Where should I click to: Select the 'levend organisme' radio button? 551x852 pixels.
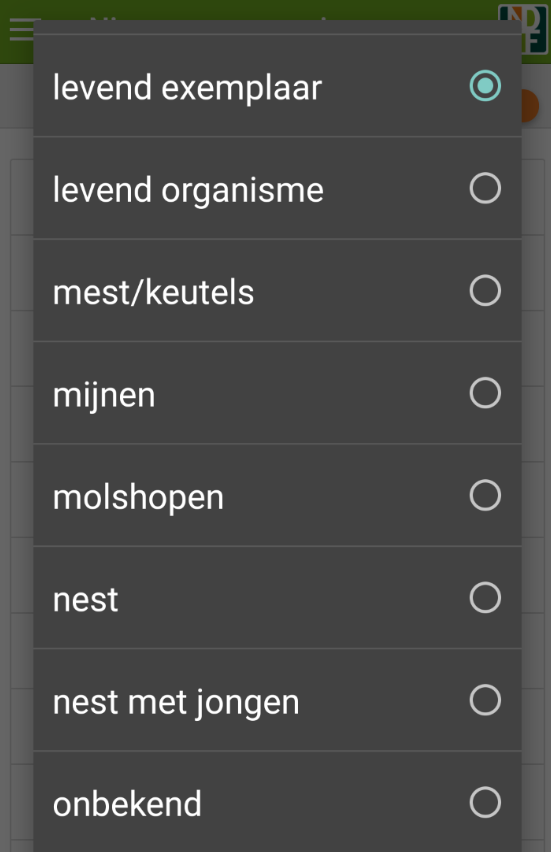[x=485, y=188]
